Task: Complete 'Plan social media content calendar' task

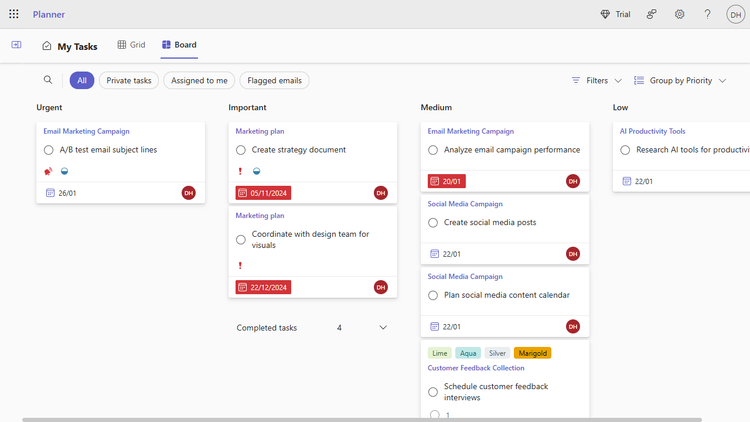Action: (433, 295)
